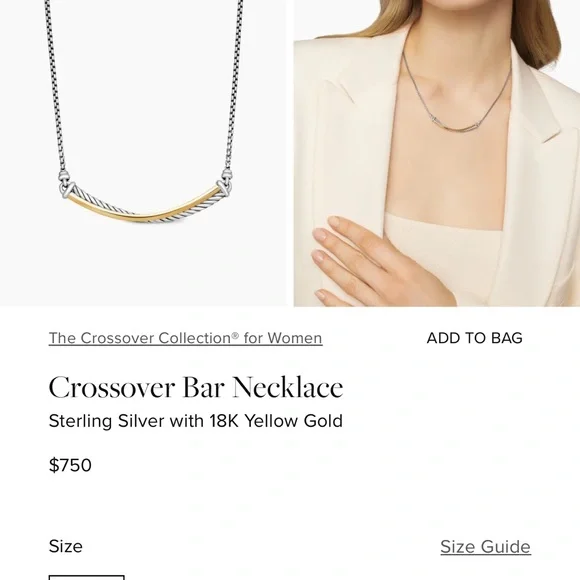The height and width of the screenshot is (580, 580).
Task: Click the right box chain in product photo
Action: 234,85
